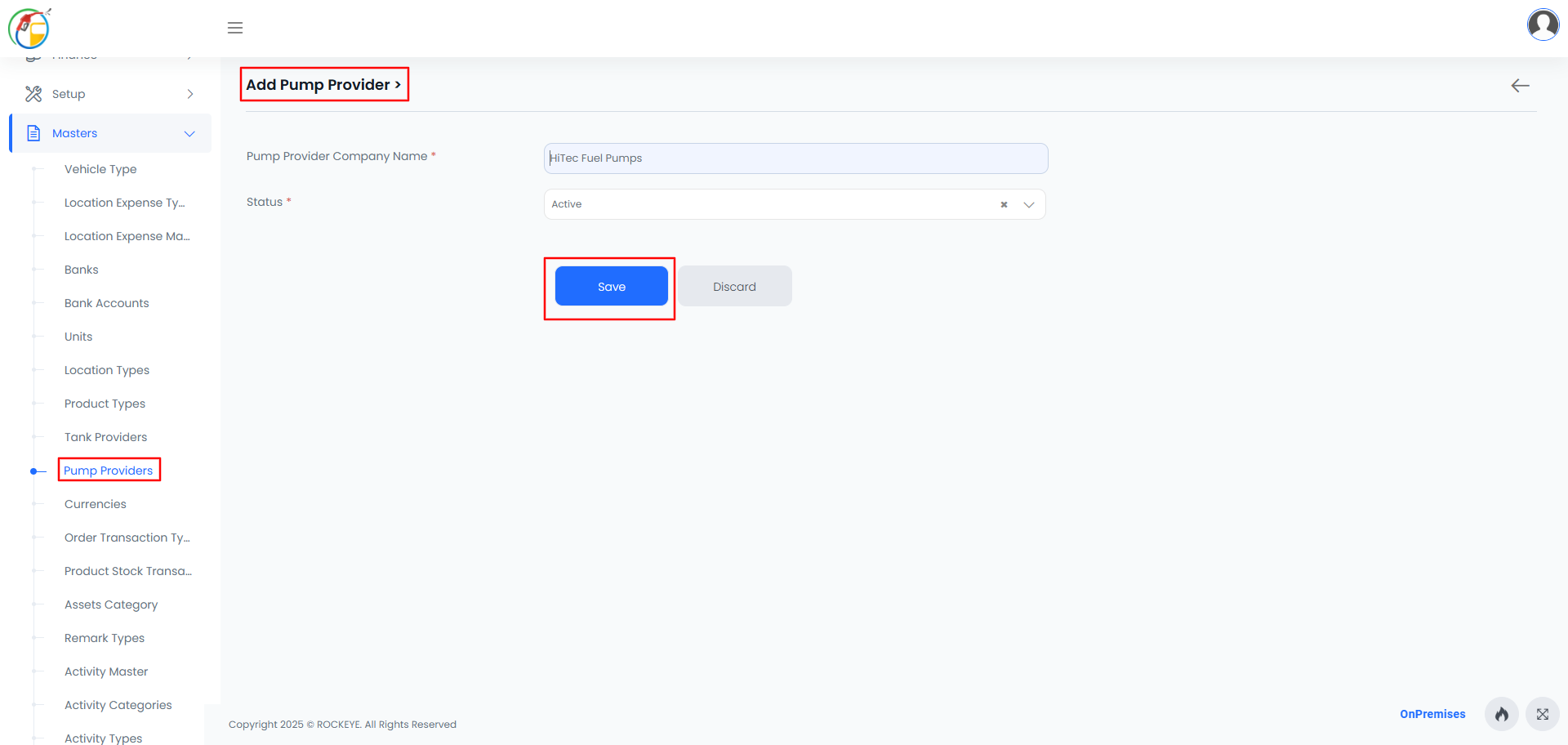This screenshot has height=745, width=1568.
Task: Click the Masters document icon
Action: pos(33,133)
